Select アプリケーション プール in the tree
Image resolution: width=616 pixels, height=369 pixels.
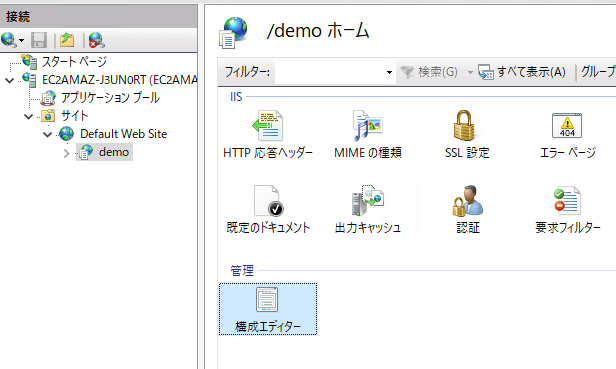(x=110, y=97)
